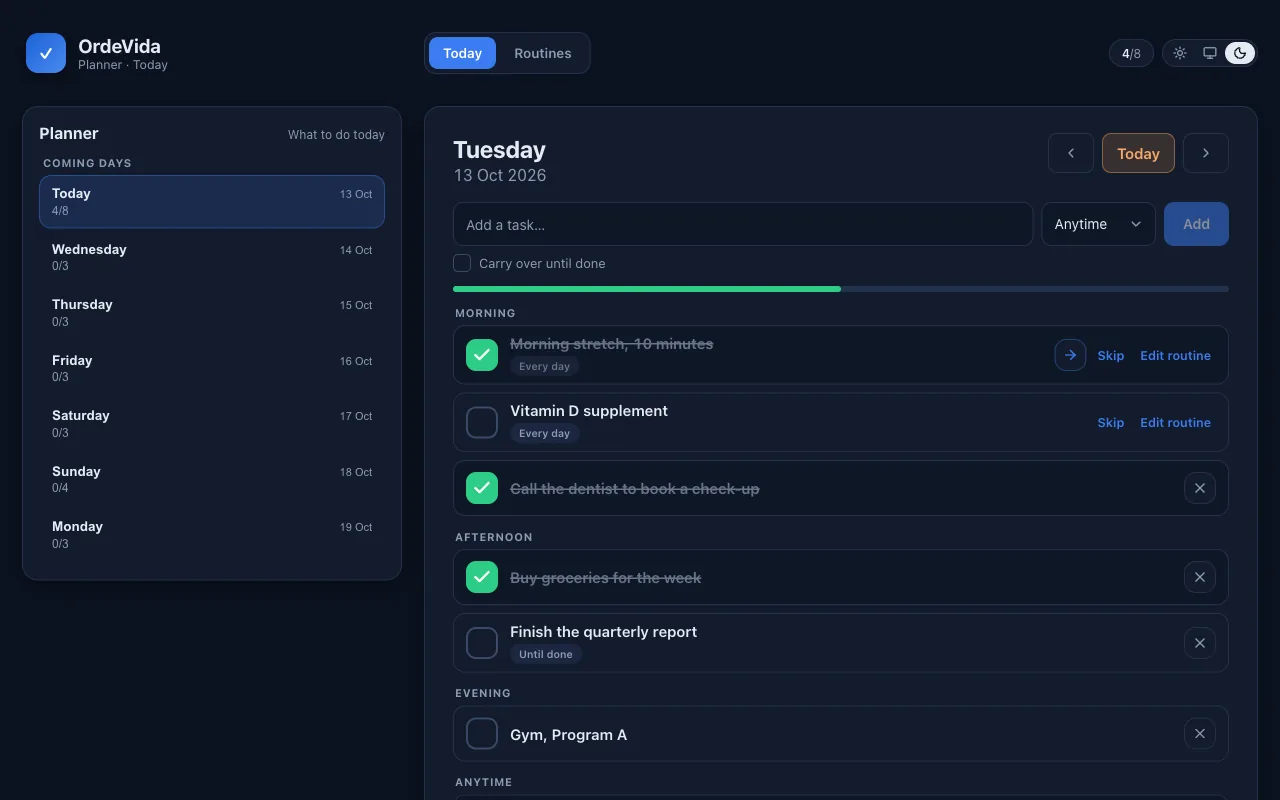Image resolution: width=1280 pixels, height=800 pixels.
Task: Open the Anytime time-of-day dropdown
Action: pos(1098,224)
